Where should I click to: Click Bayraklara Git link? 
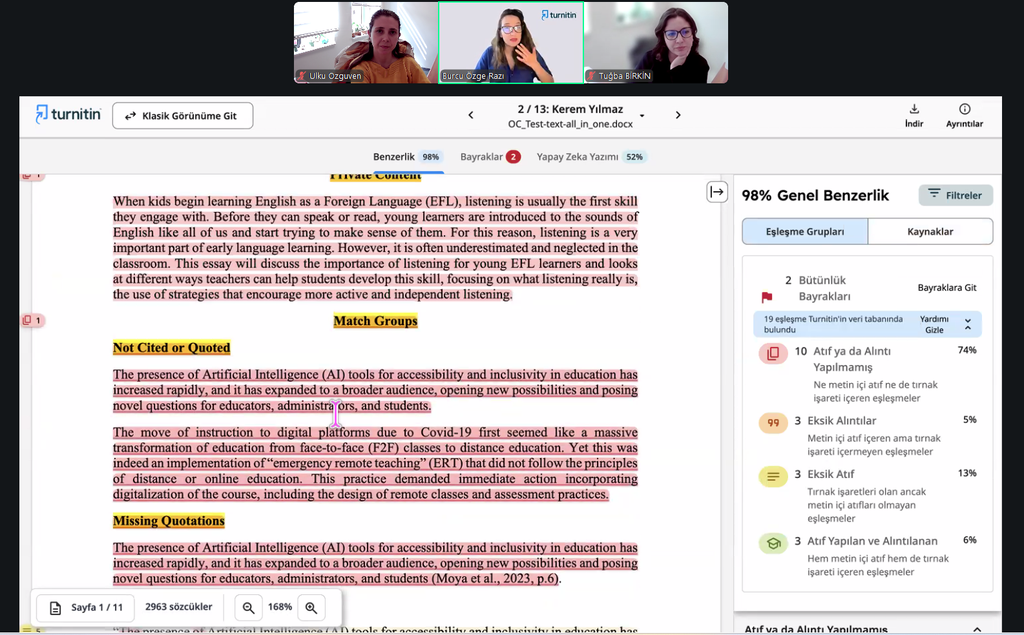point(946,288)
